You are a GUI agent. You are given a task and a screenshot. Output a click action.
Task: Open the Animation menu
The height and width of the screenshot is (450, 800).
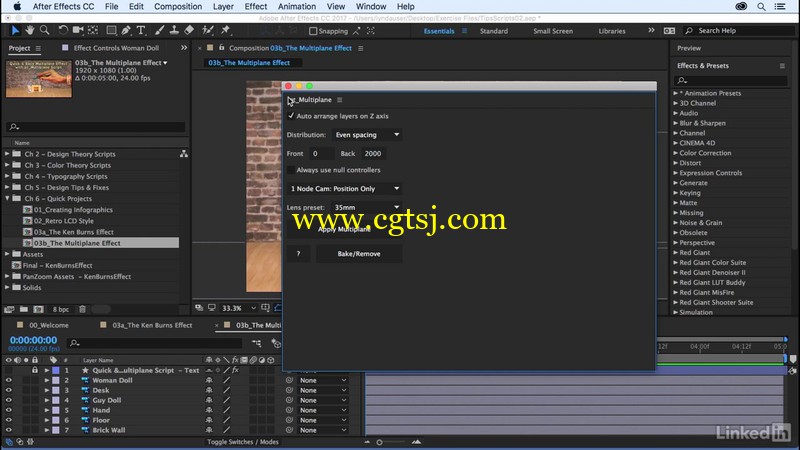pyautogui.click(x=297, y=7)
